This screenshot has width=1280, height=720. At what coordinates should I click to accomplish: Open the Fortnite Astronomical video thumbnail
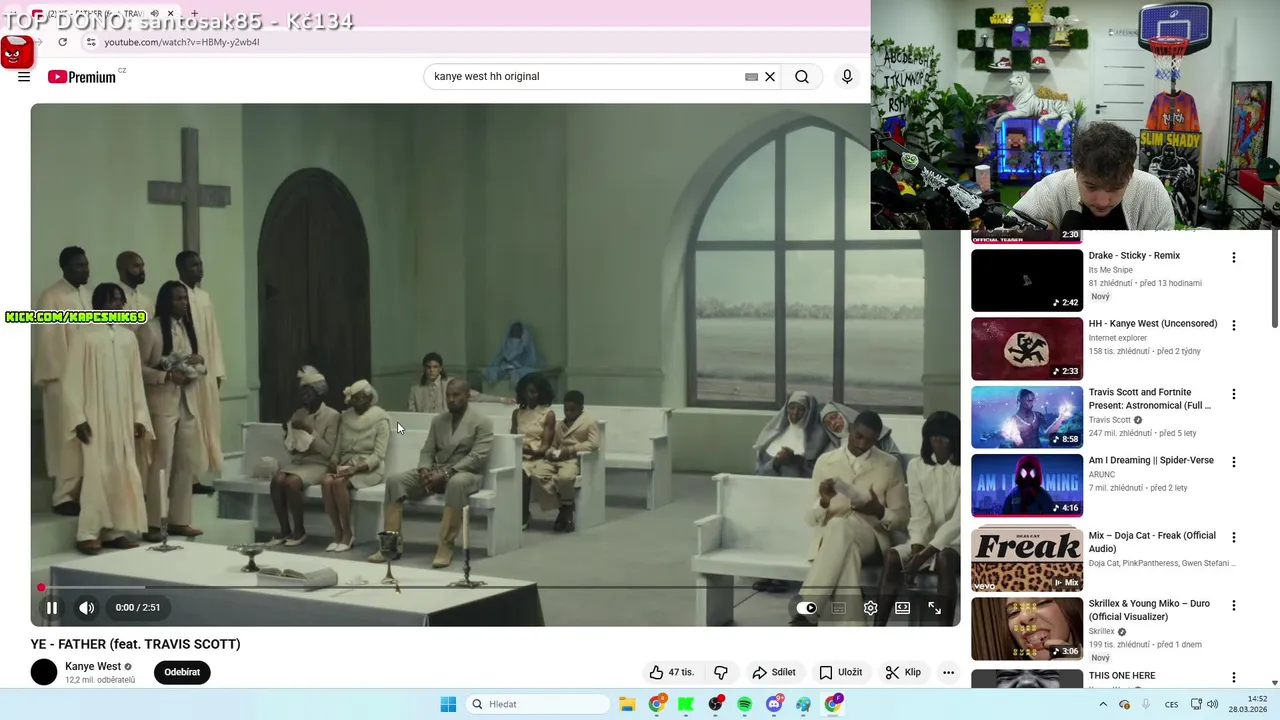[x=1027, y=417]
